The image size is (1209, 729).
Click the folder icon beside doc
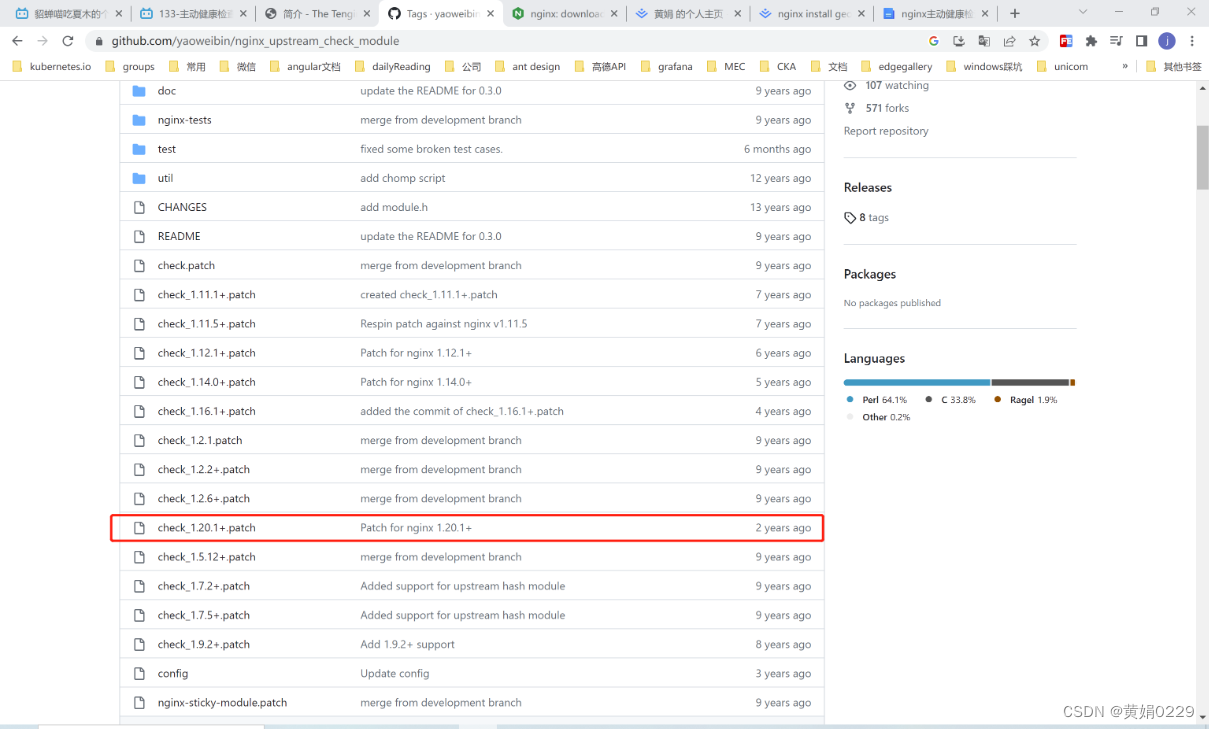[139, 91]
